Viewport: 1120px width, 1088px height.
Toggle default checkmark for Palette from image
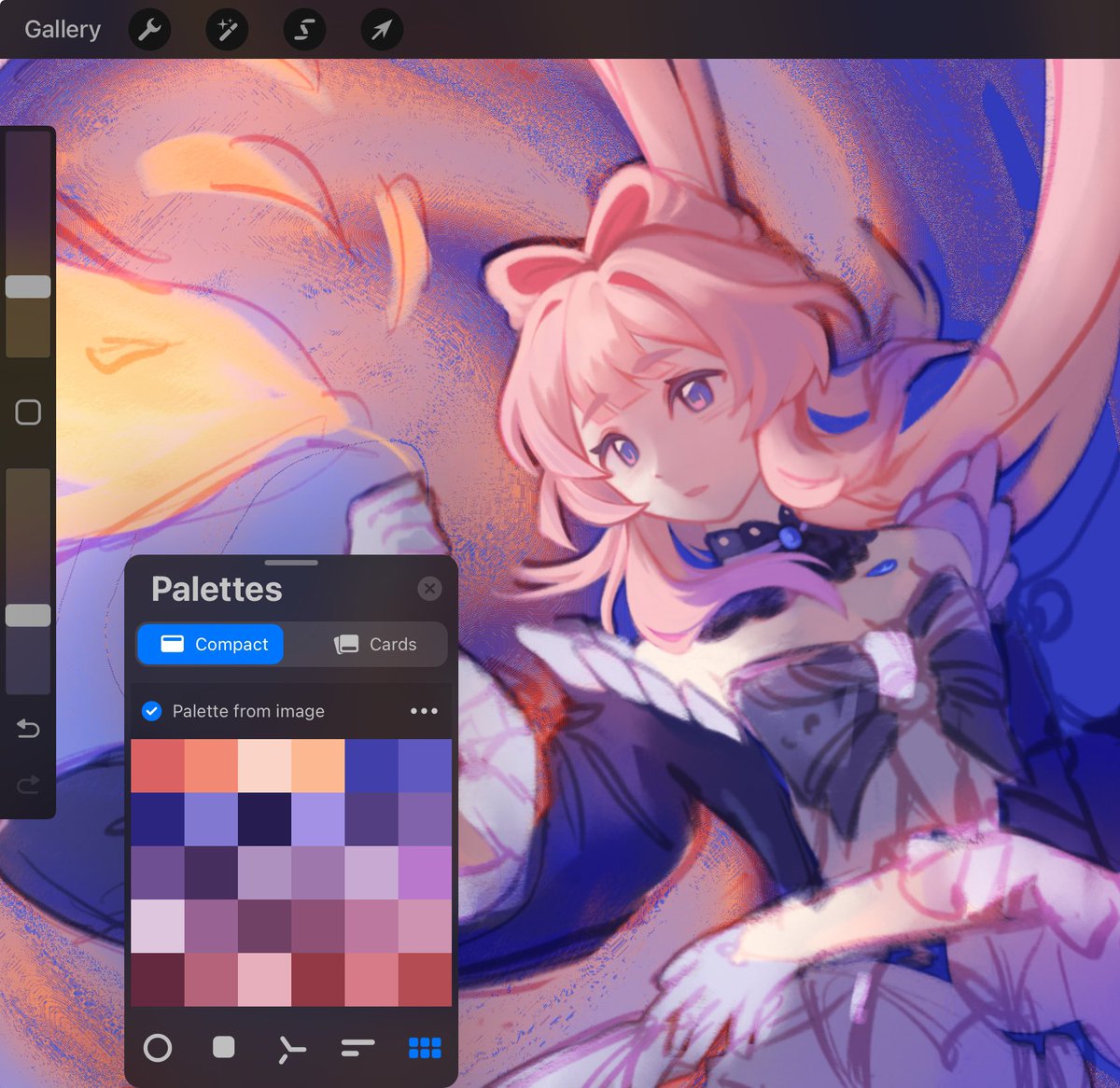pos(151,711)
